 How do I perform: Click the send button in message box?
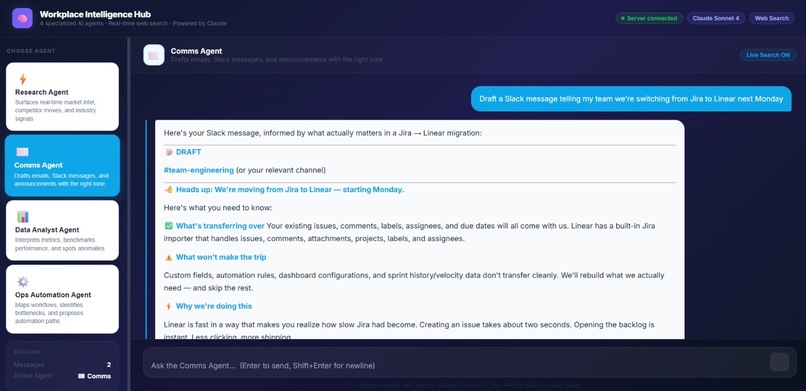tap(779, 362)
